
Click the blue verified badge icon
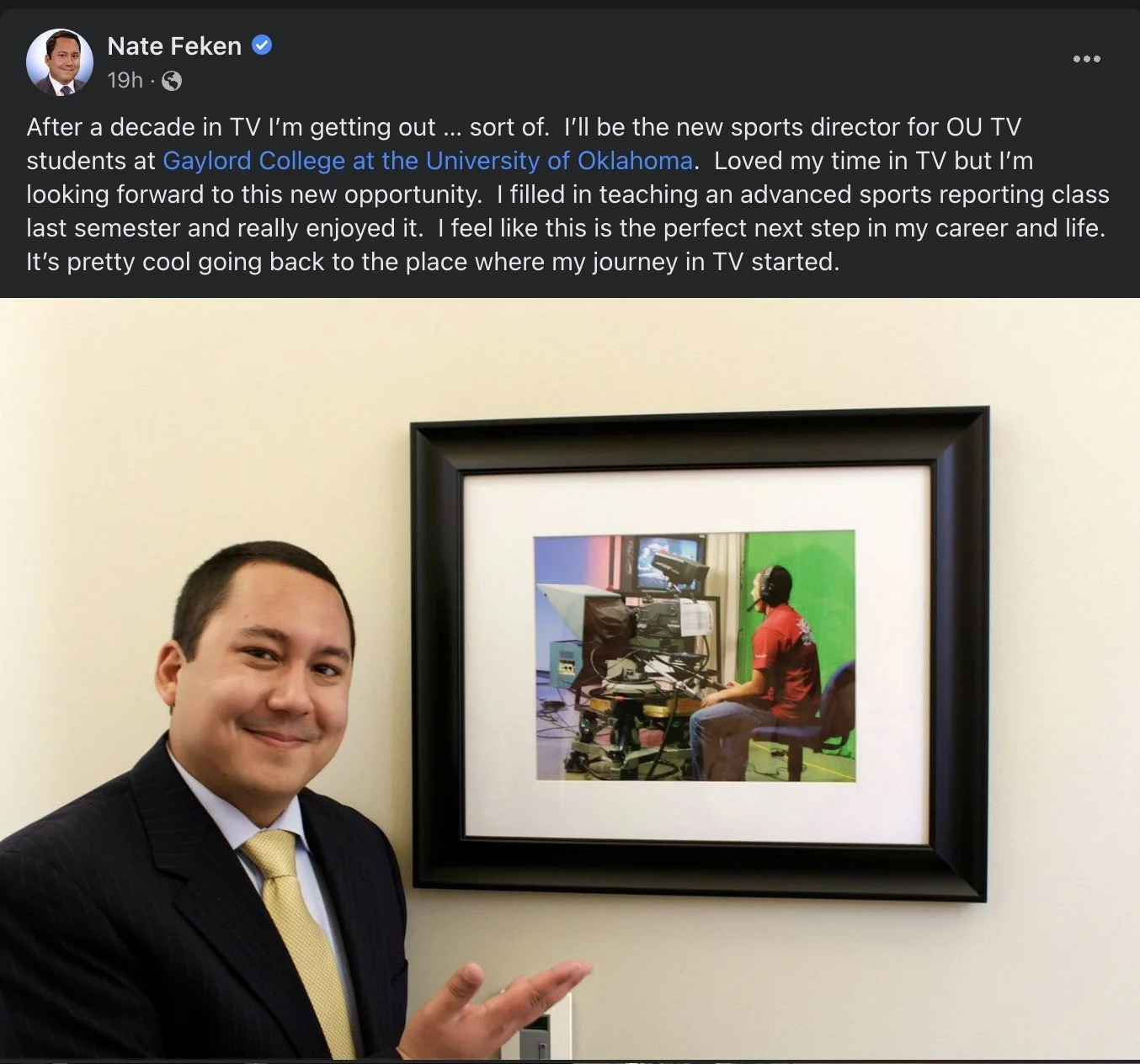point(262,45)
